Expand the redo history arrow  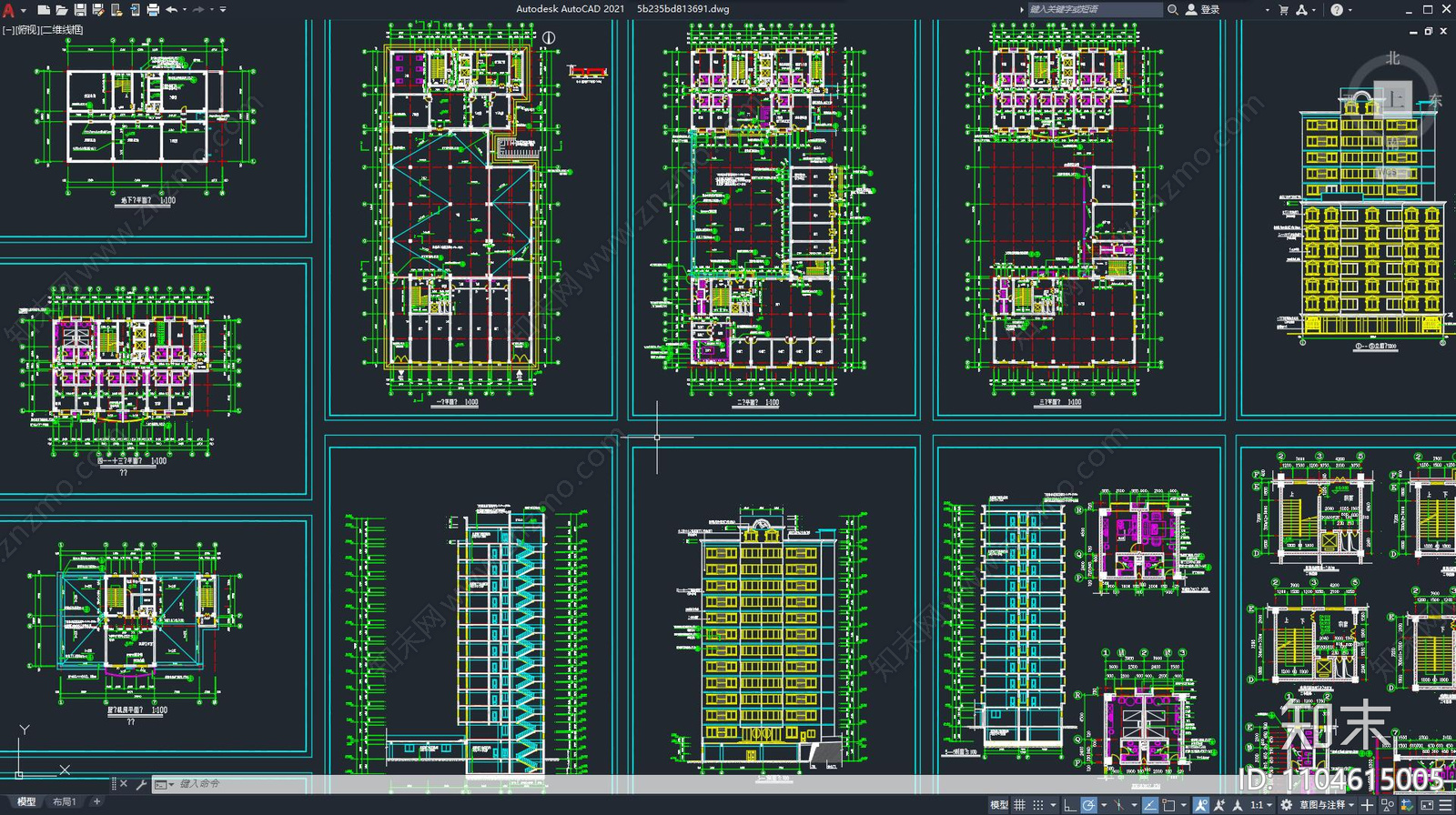[212, 9]
